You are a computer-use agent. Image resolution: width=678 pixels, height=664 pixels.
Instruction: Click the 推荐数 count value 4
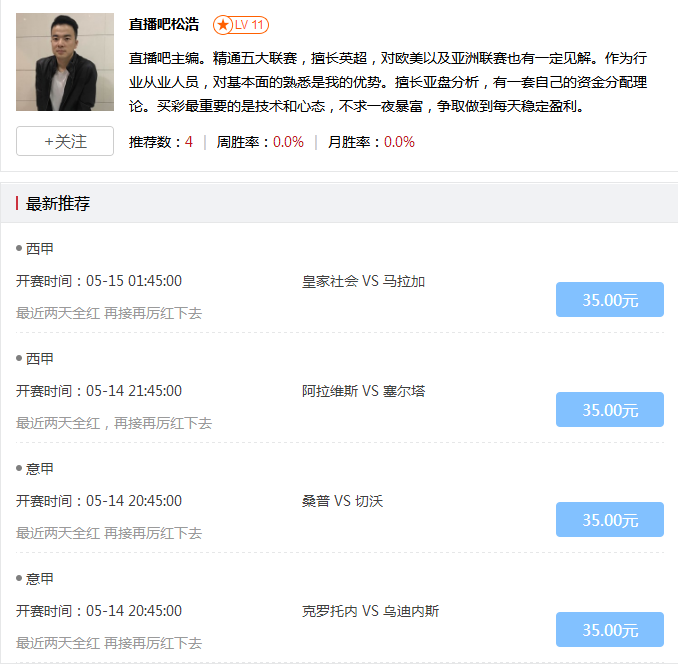189,142
